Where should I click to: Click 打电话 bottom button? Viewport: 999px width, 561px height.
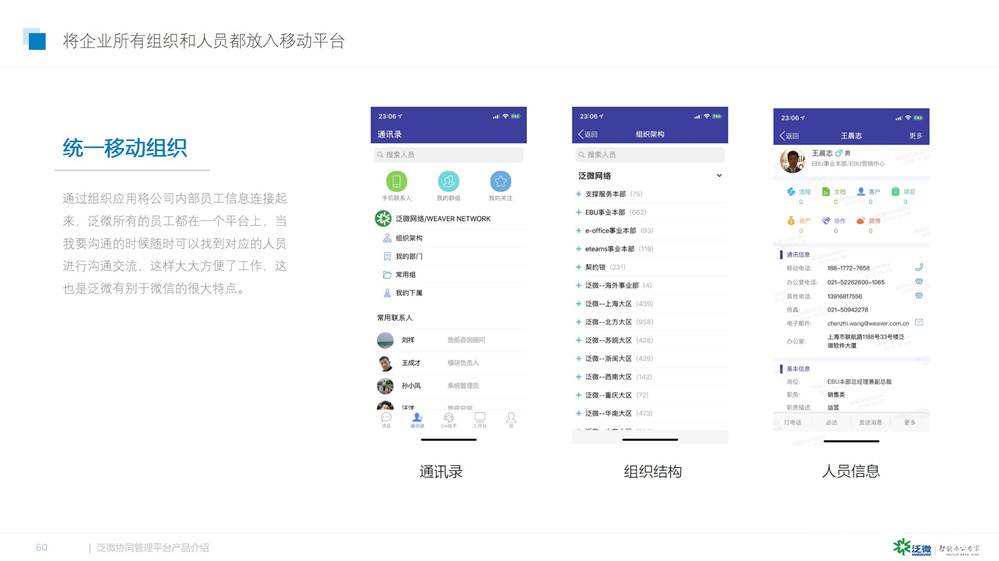[x=793, y=423]
